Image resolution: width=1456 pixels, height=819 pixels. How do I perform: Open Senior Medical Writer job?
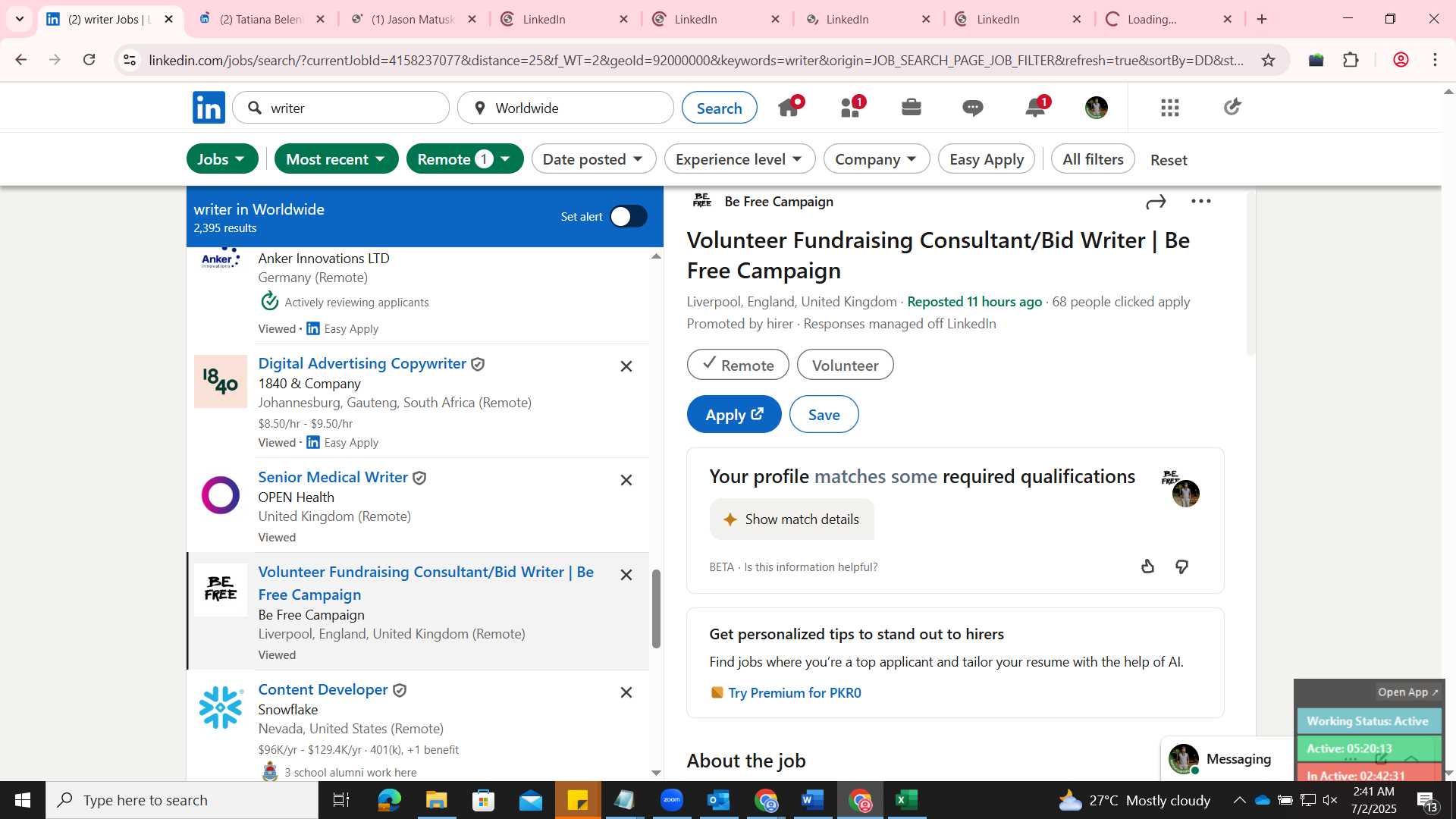(x=333, y=477)
